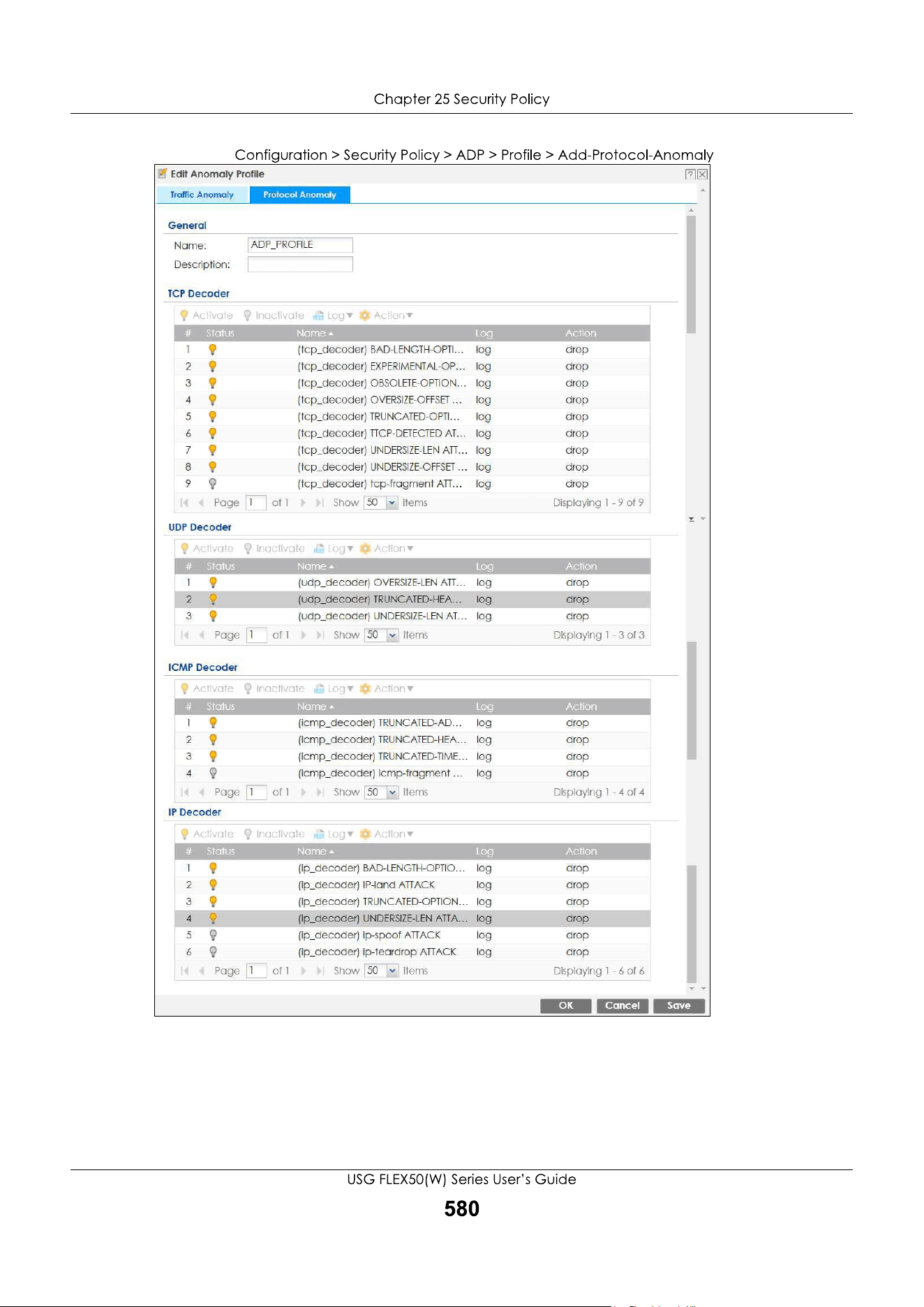
Task: Open items-per-page dropdown in TCP Decoder pager
Action: tap(392, 503)
